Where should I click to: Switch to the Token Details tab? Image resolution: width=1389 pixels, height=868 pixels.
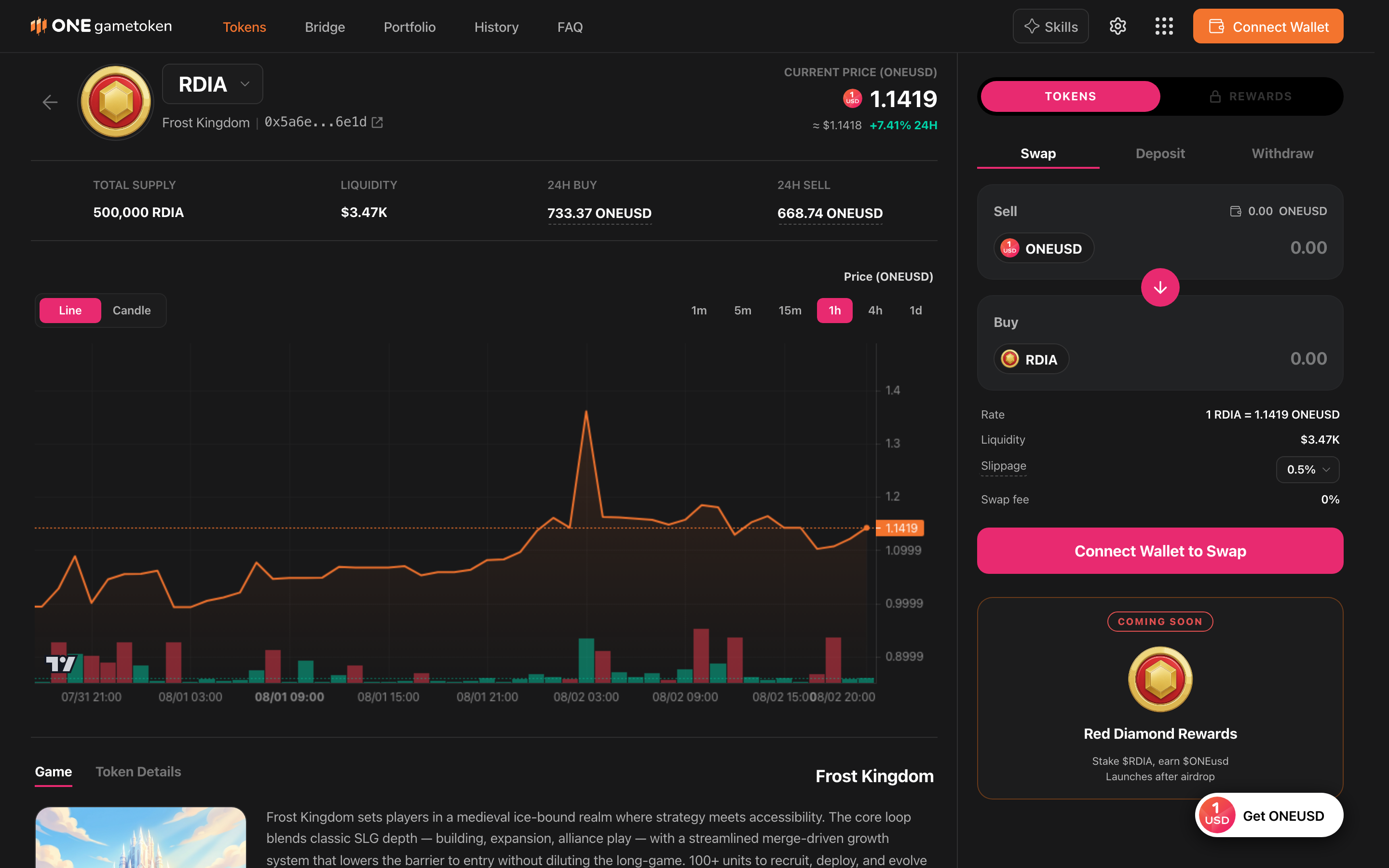pos(138,772)
